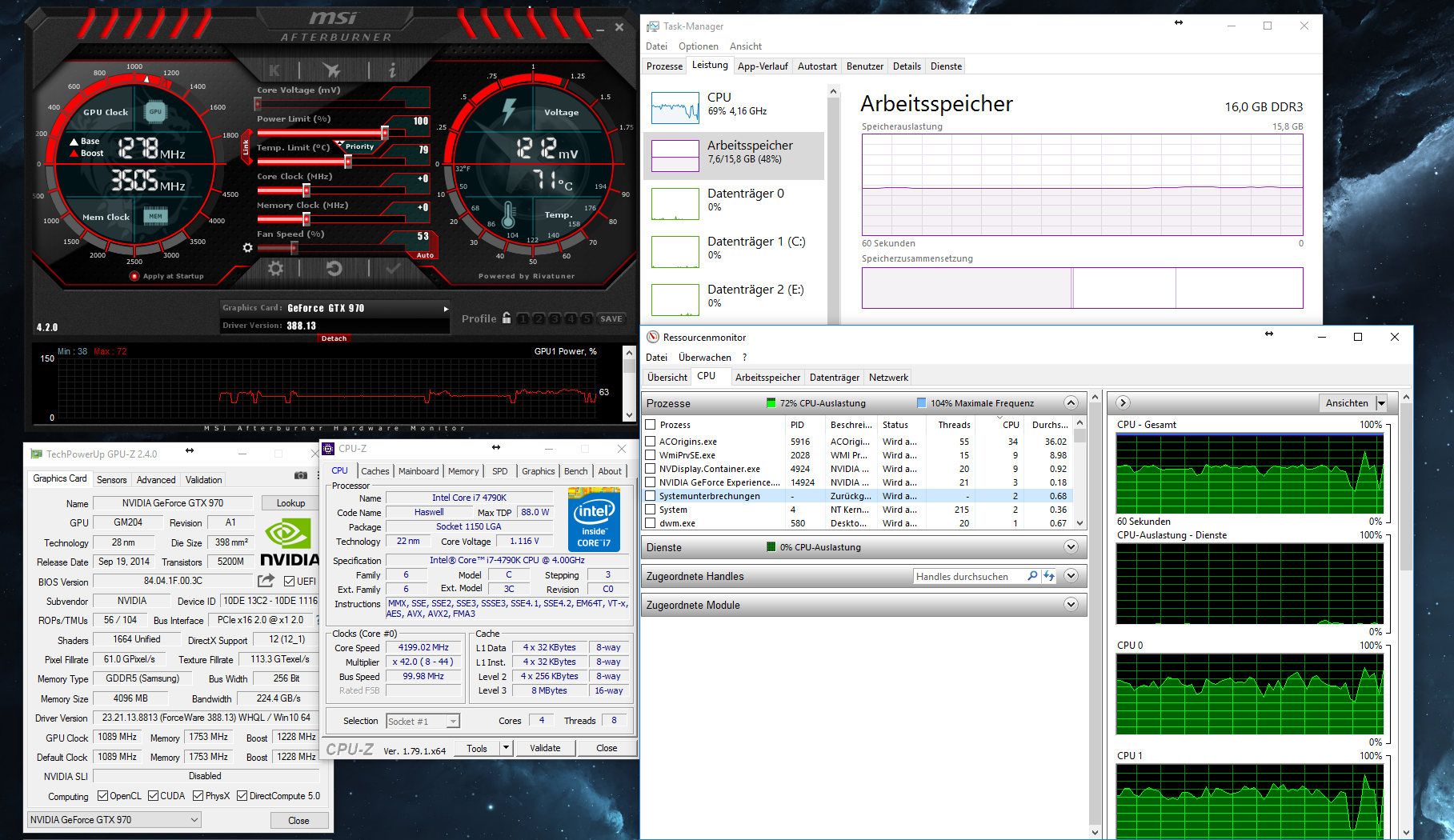Expand the Zugeordnete Handles section
Viewport: 1454px width, 840px height.
click(1071, 576)
